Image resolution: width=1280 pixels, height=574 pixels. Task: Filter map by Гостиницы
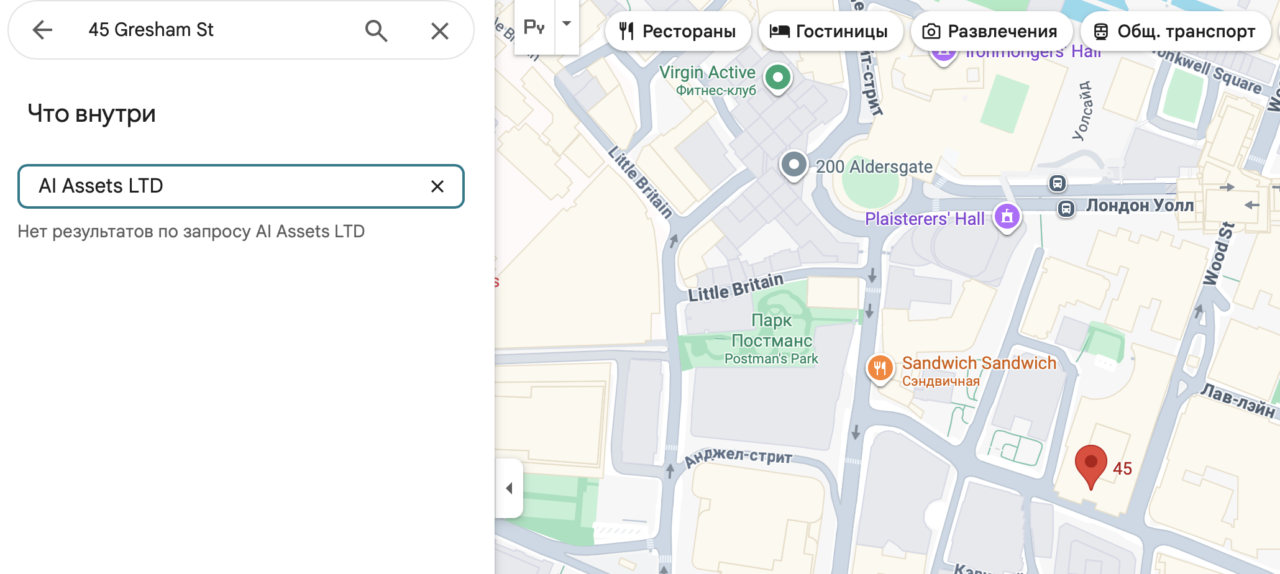click(x=830, y=31)
